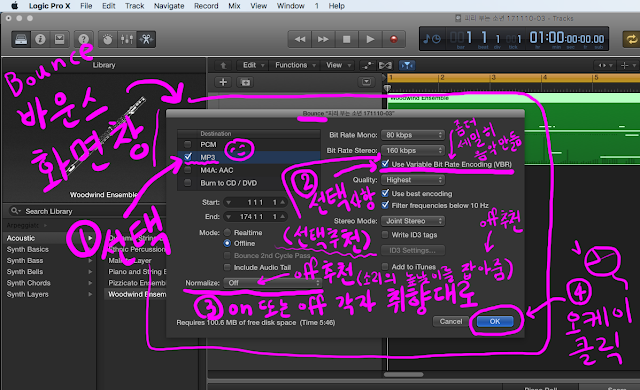640x390 pixels.
Task: Click the ID3 Settings button
Action: pyautogui.click(x=413, y=250)
